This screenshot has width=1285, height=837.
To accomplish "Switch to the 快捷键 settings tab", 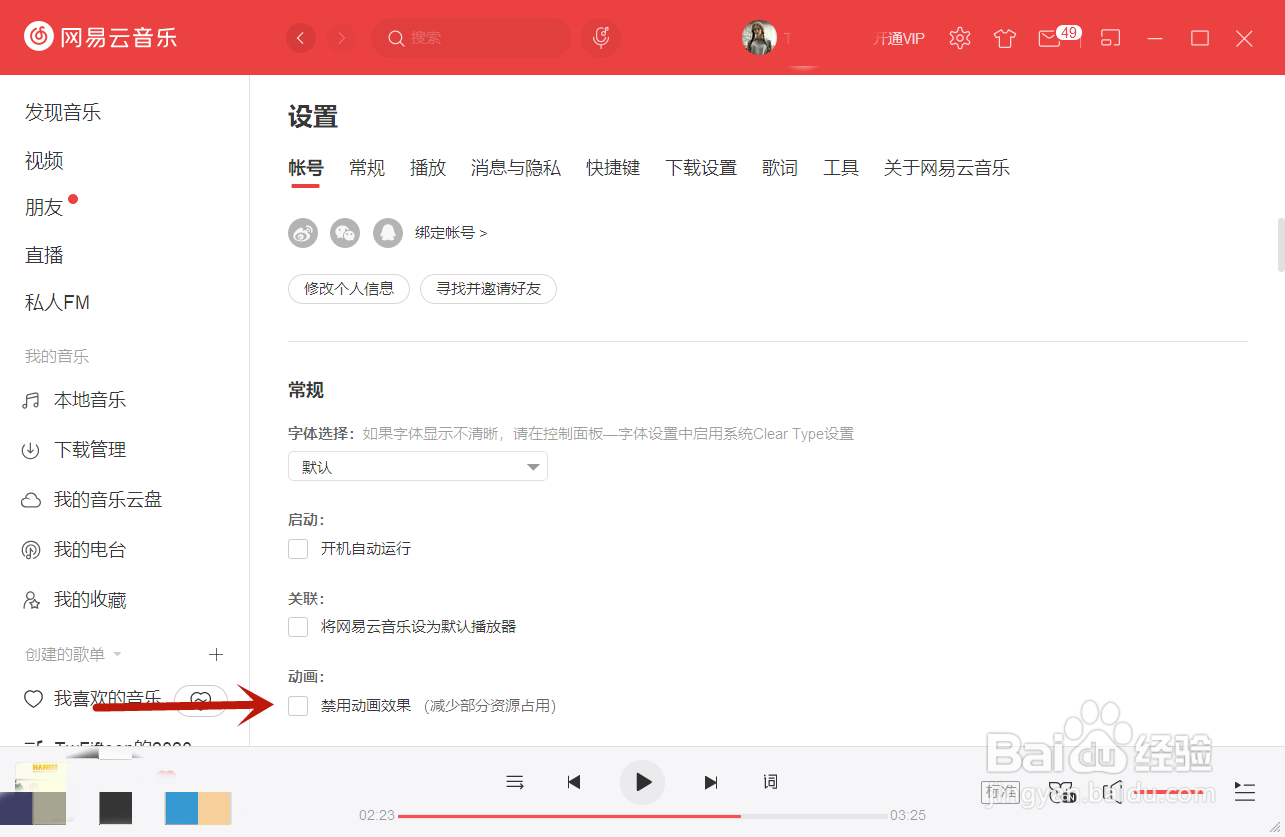I will 613,167.
